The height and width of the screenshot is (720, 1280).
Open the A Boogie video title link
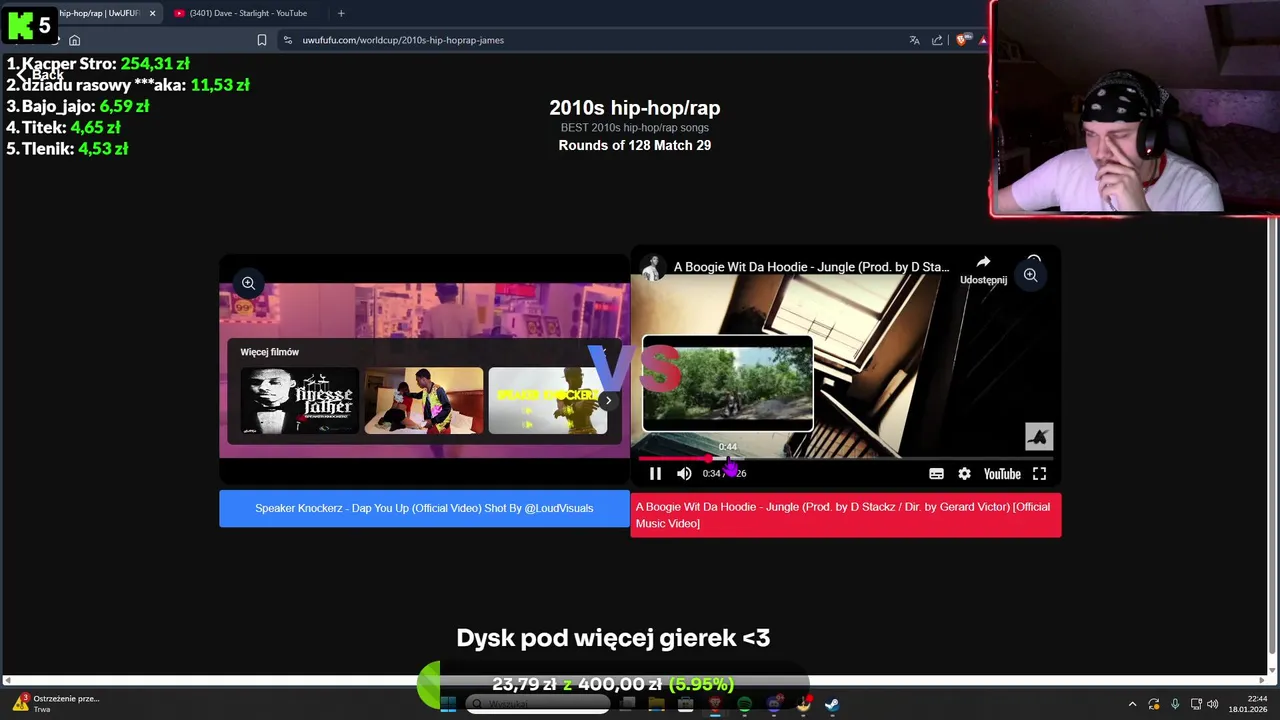811,267
